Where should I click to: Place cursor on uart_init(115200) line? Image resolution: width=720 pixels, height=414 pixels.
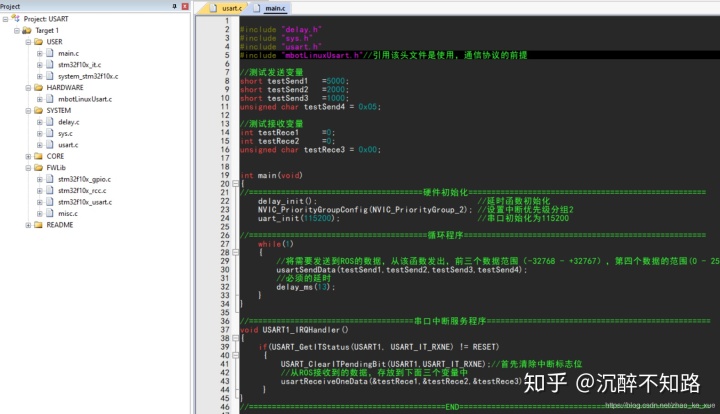tap(298, 218)
